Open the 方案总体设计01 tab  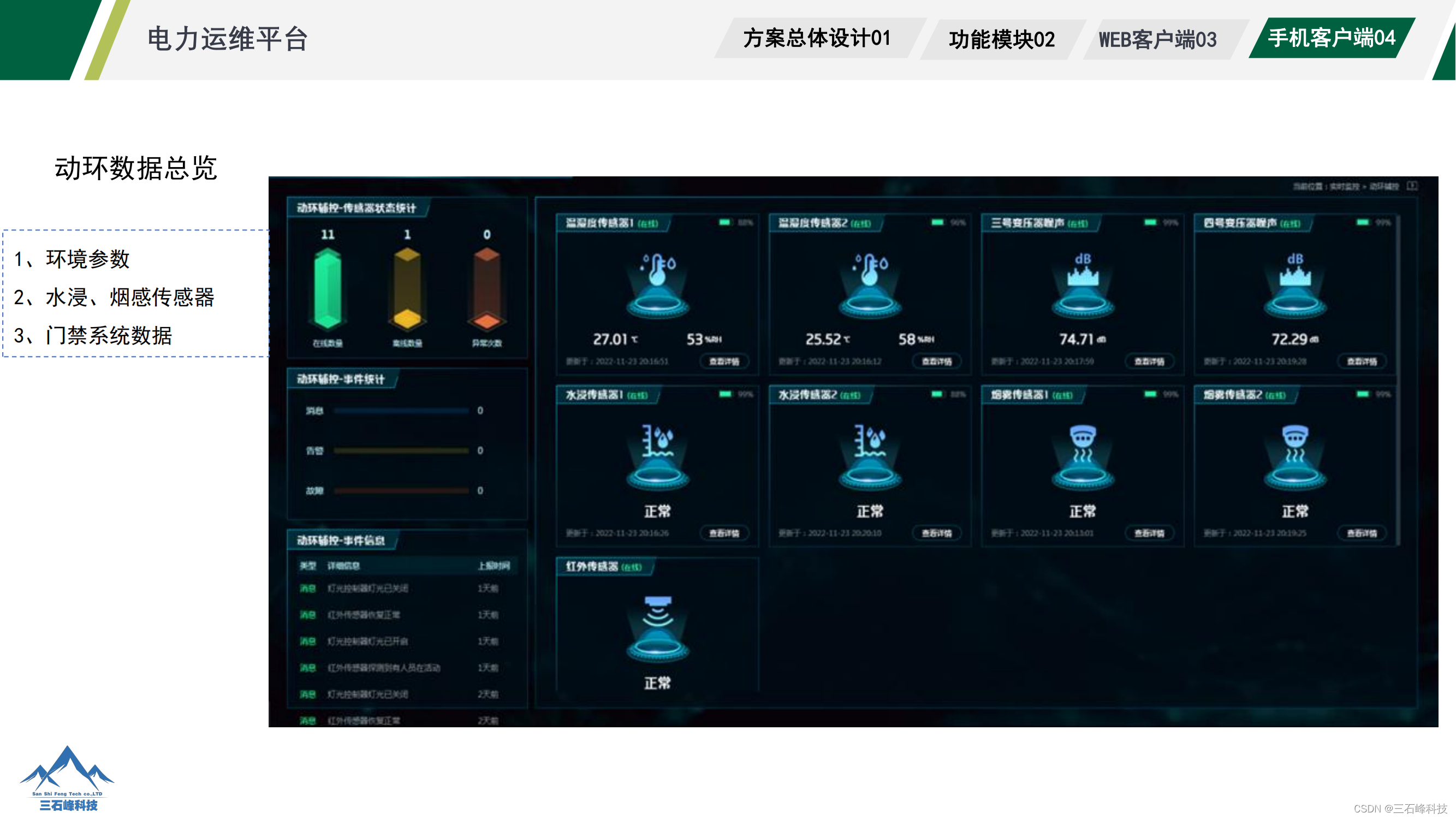point(817,38)
